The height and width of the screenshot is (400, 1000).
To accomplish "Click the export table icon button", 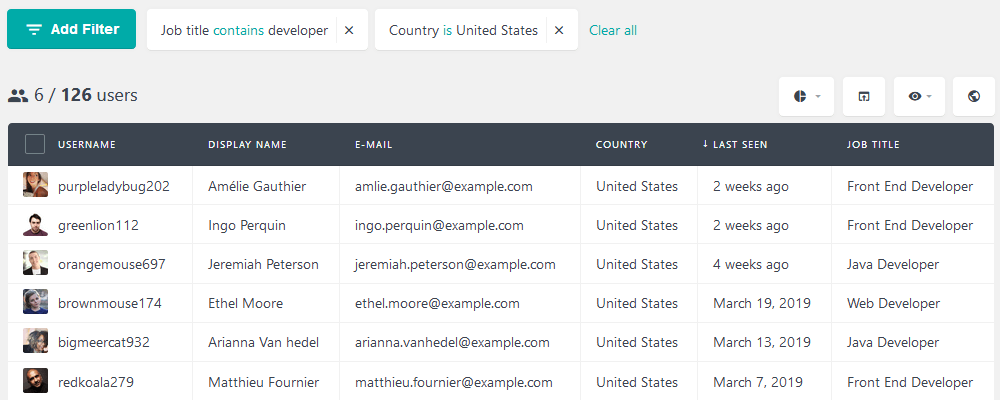I will click(864, 96).
